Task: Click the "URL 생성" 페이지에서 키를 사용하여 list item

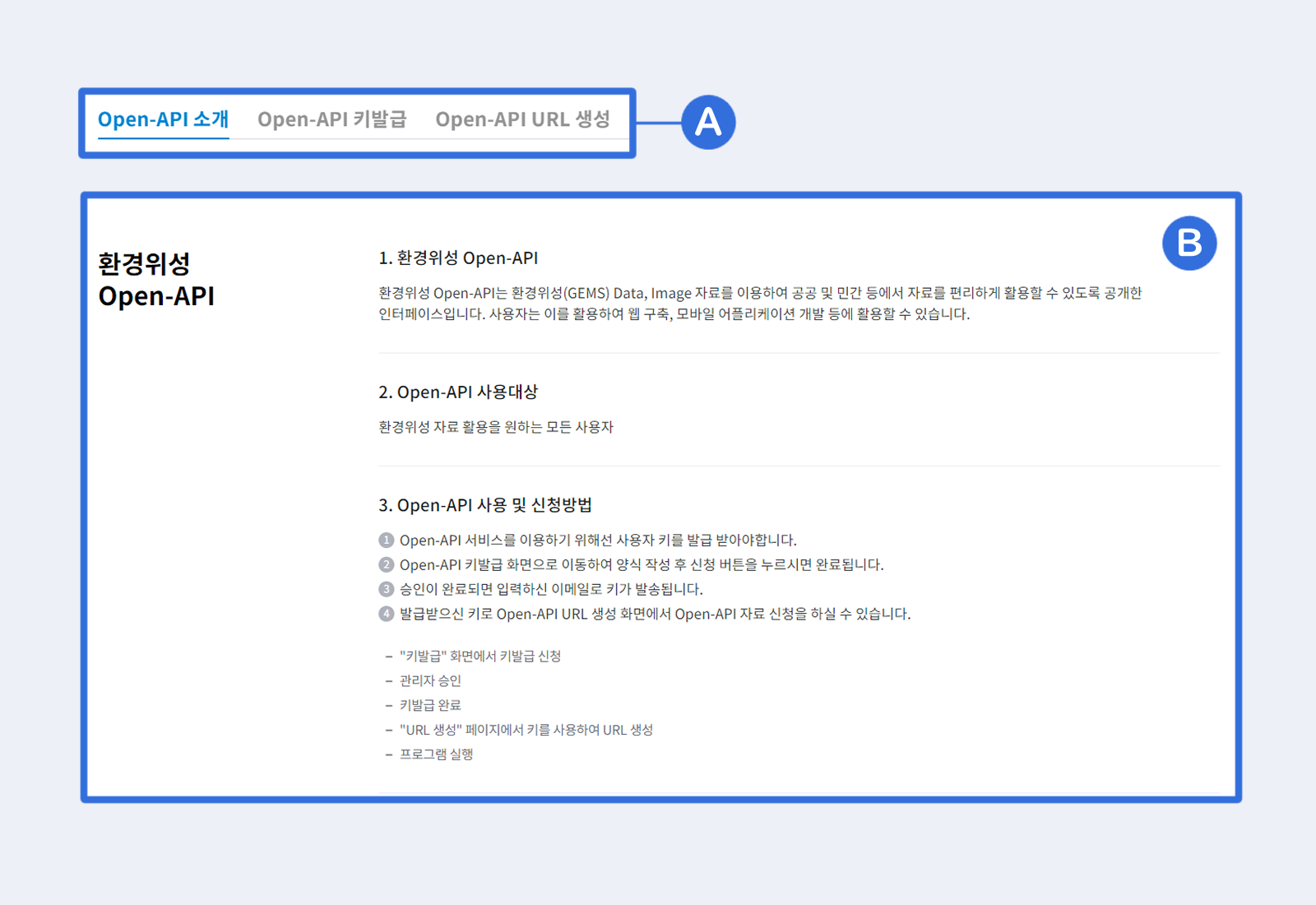Action: 526,730
